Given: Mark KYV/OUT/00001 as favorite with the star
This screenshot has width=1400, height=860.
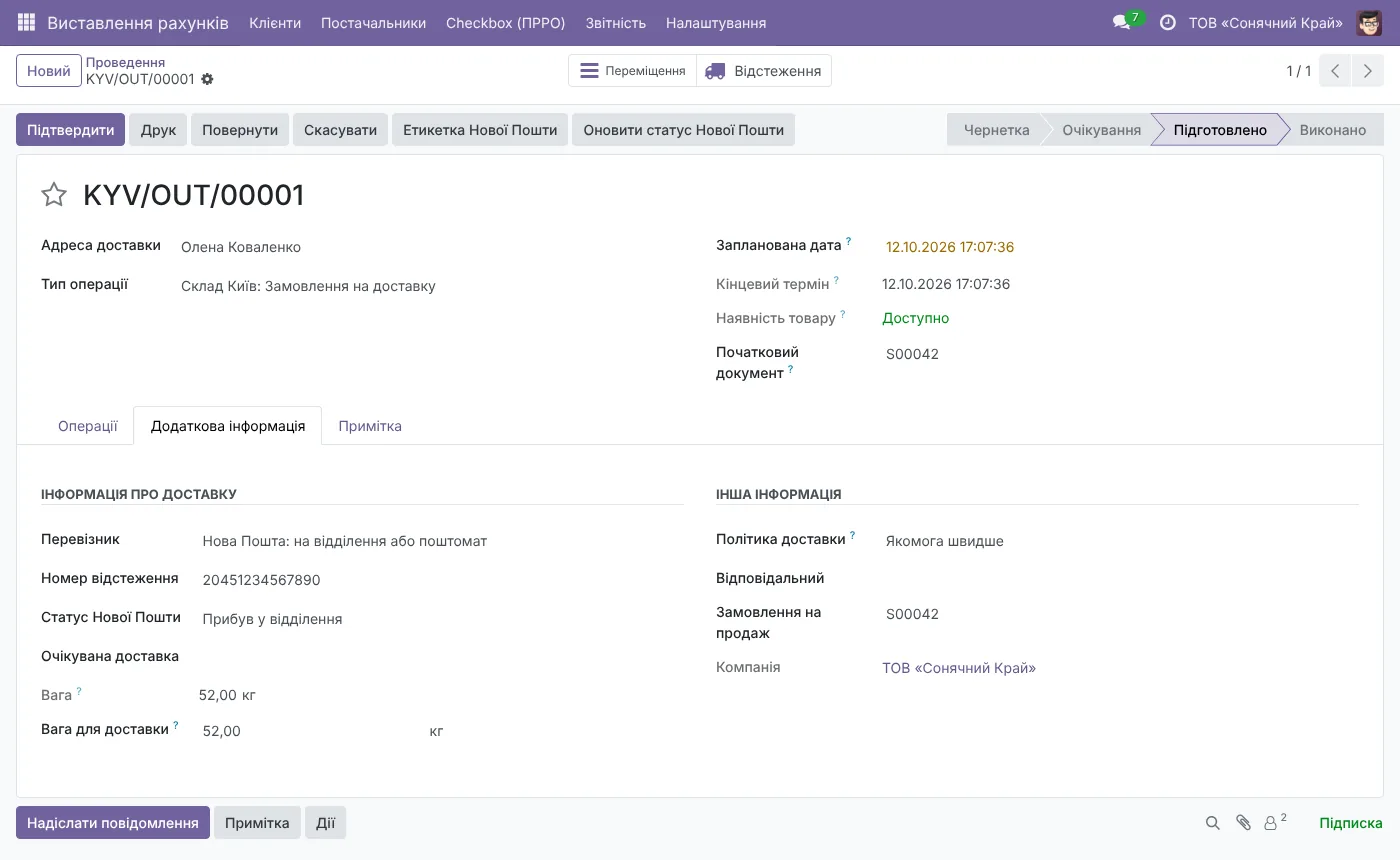Looking at the screenshot, I should (54, 195).
